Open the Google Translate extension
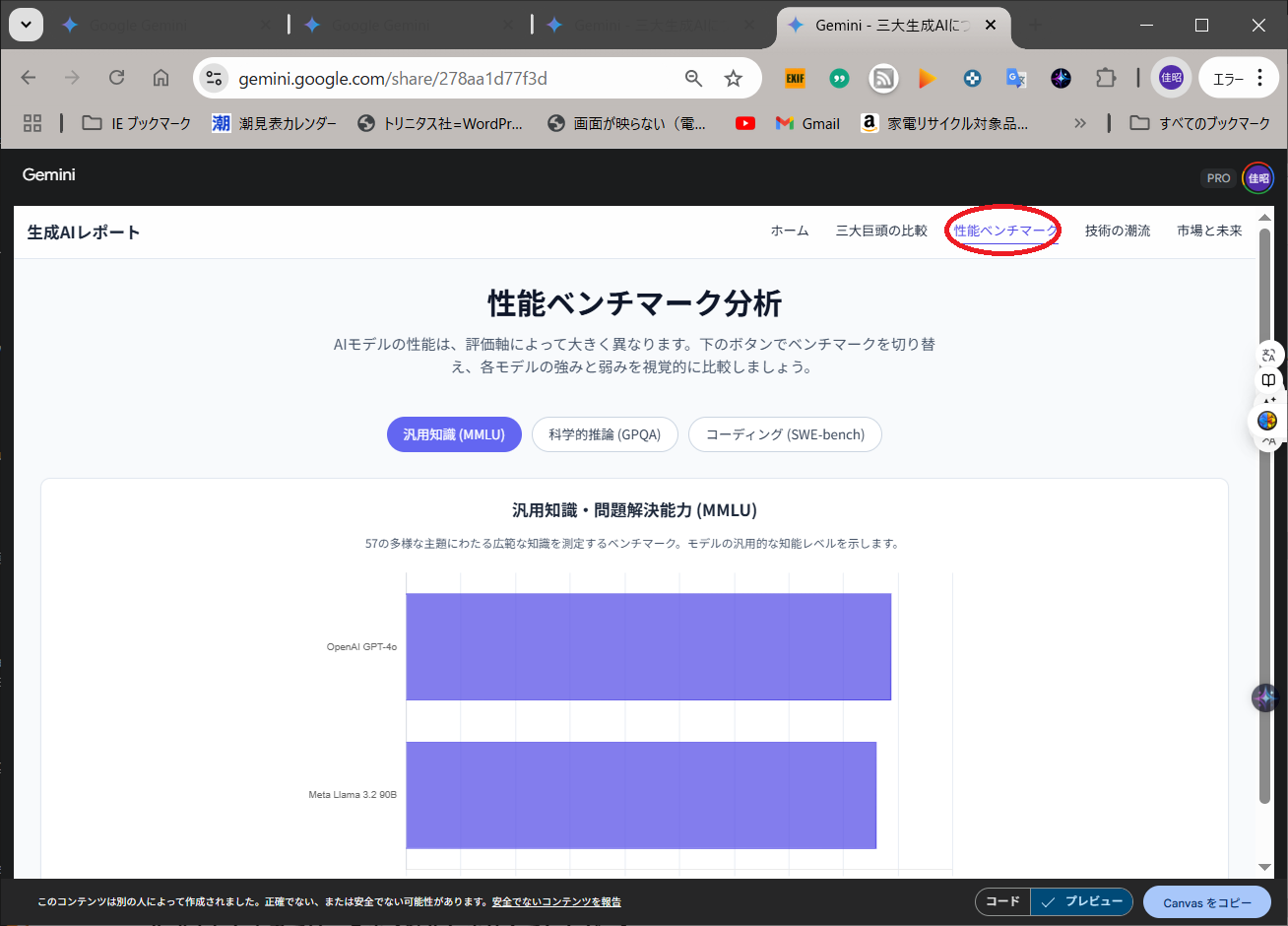The image size is (1288, 926). (x=1016, y=79)
